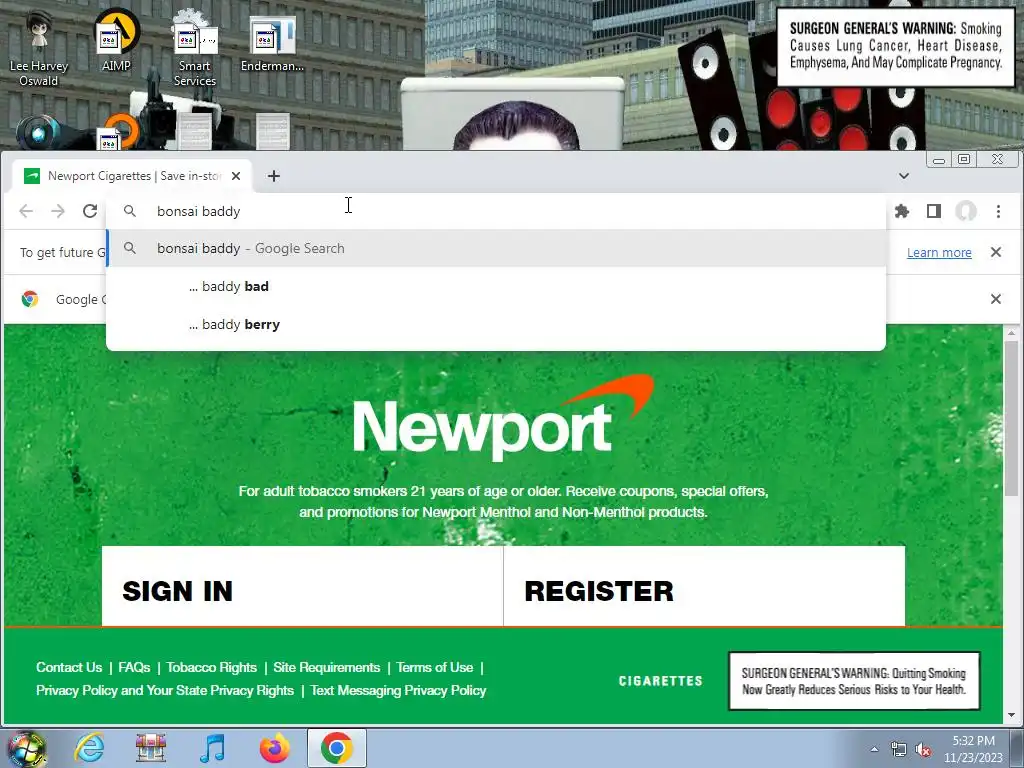Click the network tray icon
Image resolution: width=1024 pixels, height=768 pixels.
click(899, 749)
